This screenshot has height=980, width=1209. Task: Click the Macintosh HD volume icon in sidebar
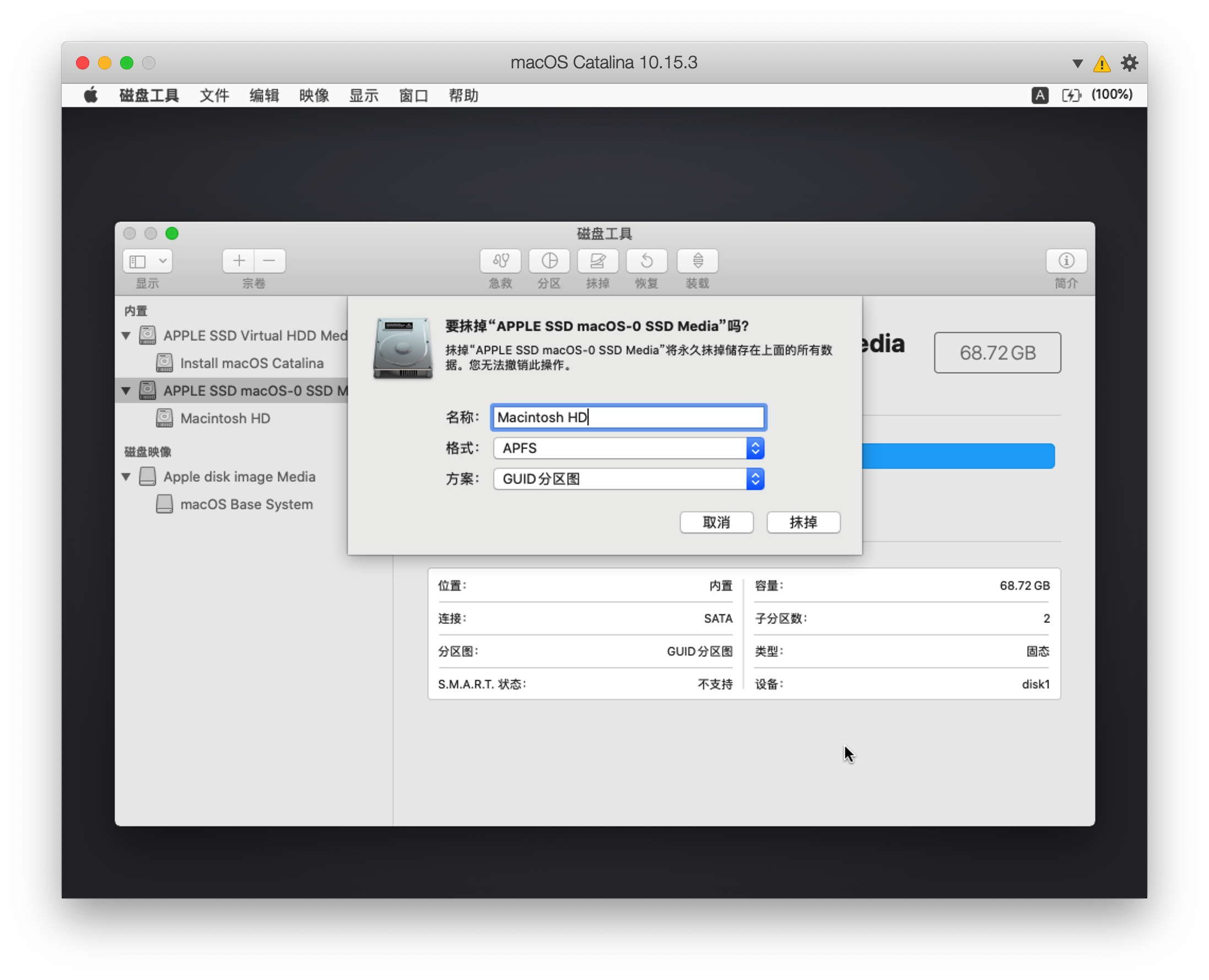coord(164,418)
